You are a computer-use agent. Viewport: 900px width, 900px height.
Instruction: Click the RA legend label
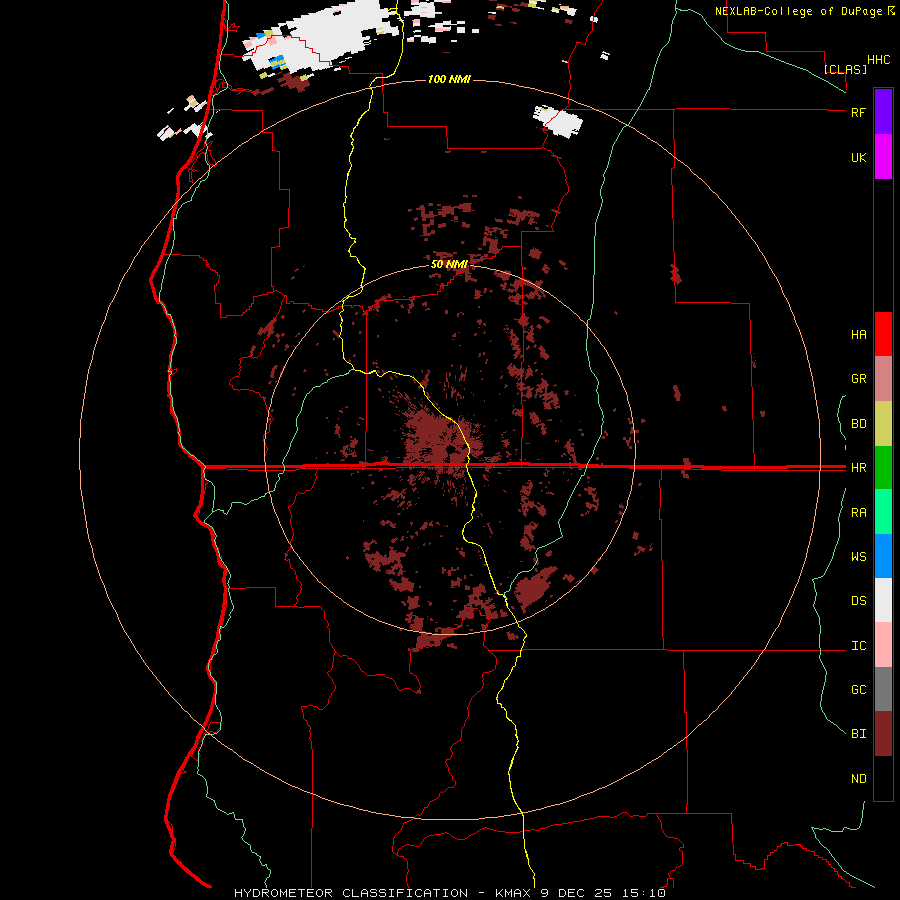coord(858,513)
